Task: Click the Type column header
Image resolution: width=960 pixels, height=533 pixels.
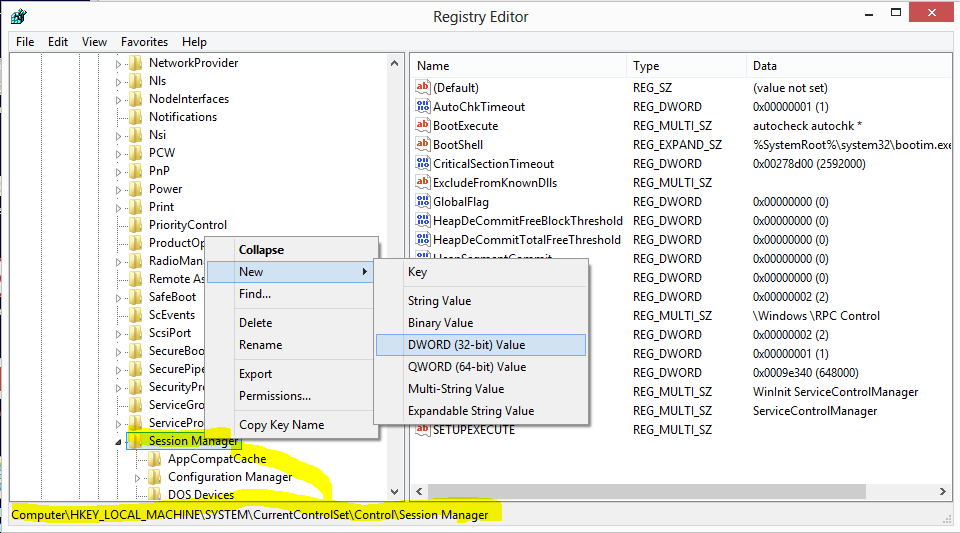Action: tap(687, 65)
